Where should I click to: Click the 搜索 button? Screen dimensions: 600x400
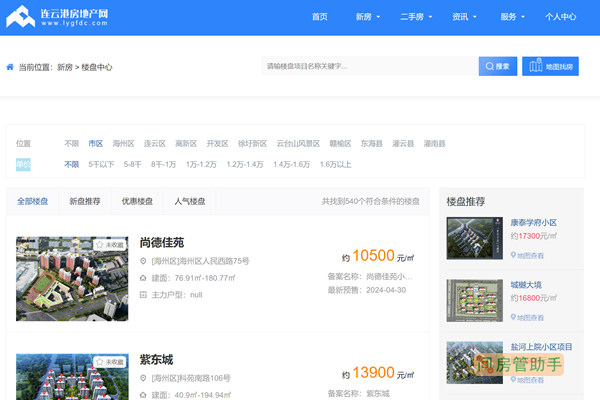click(x=498, y=66)
